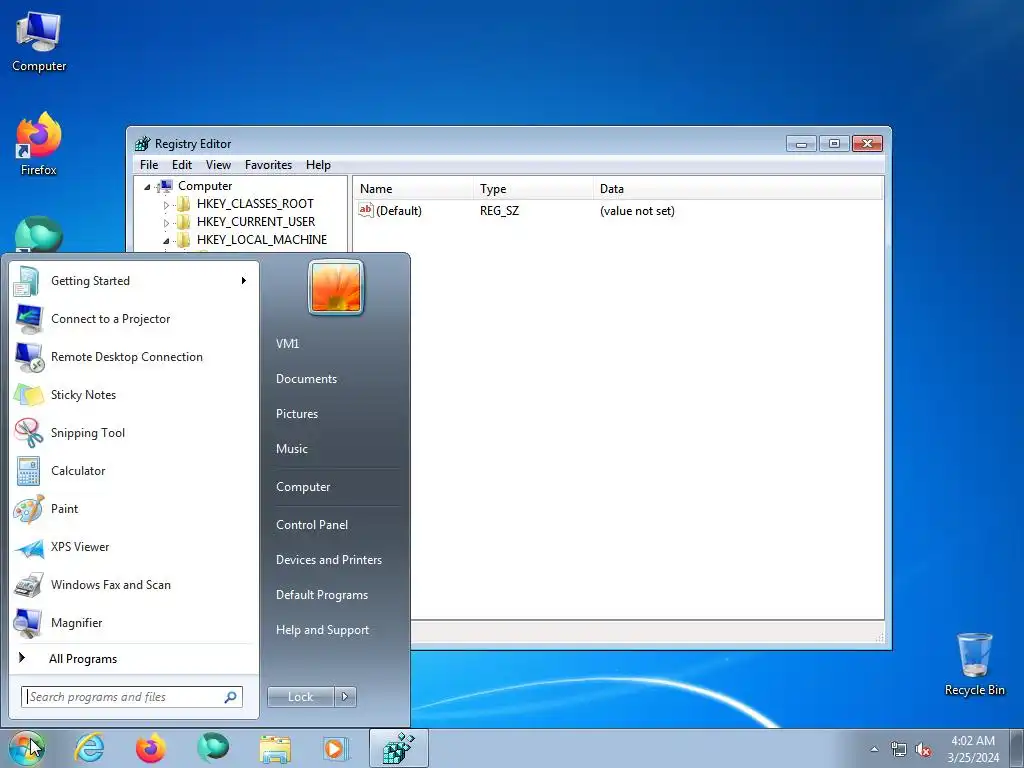Image resolution: width=1024 pixels, height=768 pixels.
Task: Click the taskbar clock showing 4:02 AM
Action: (973, 749)
